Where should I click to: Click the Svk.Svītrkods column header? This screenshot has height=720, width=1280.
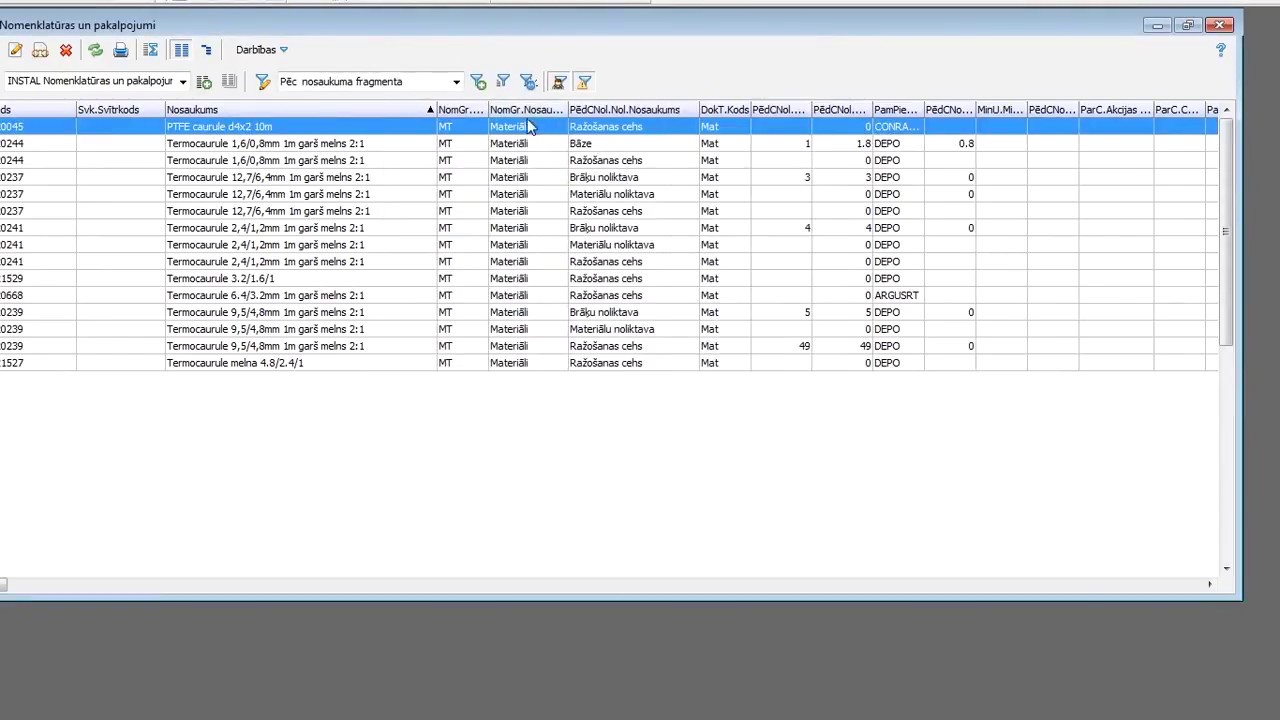tap(120, 110)
